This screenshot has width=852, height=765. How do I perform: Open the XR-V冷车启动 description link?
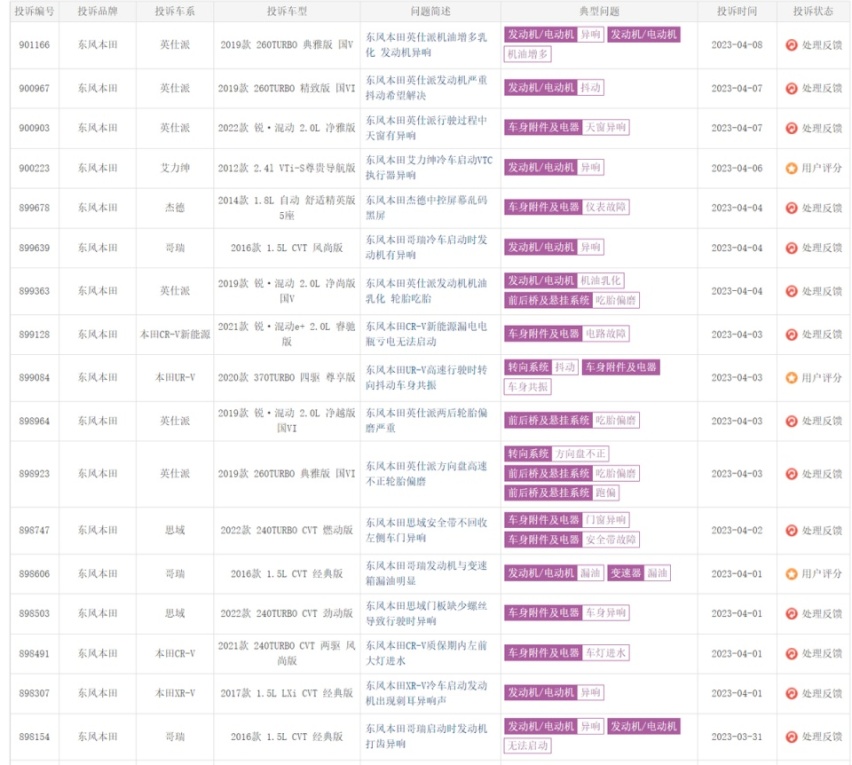tap(426, 693)
